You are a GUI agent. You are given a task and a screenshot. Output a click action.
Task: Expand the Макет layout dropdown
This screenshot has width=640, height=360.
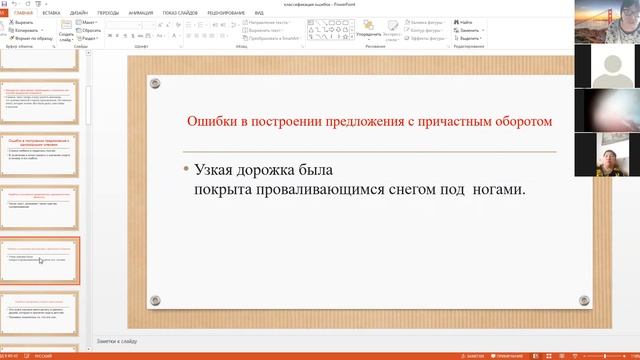click(x=87, y=22)
